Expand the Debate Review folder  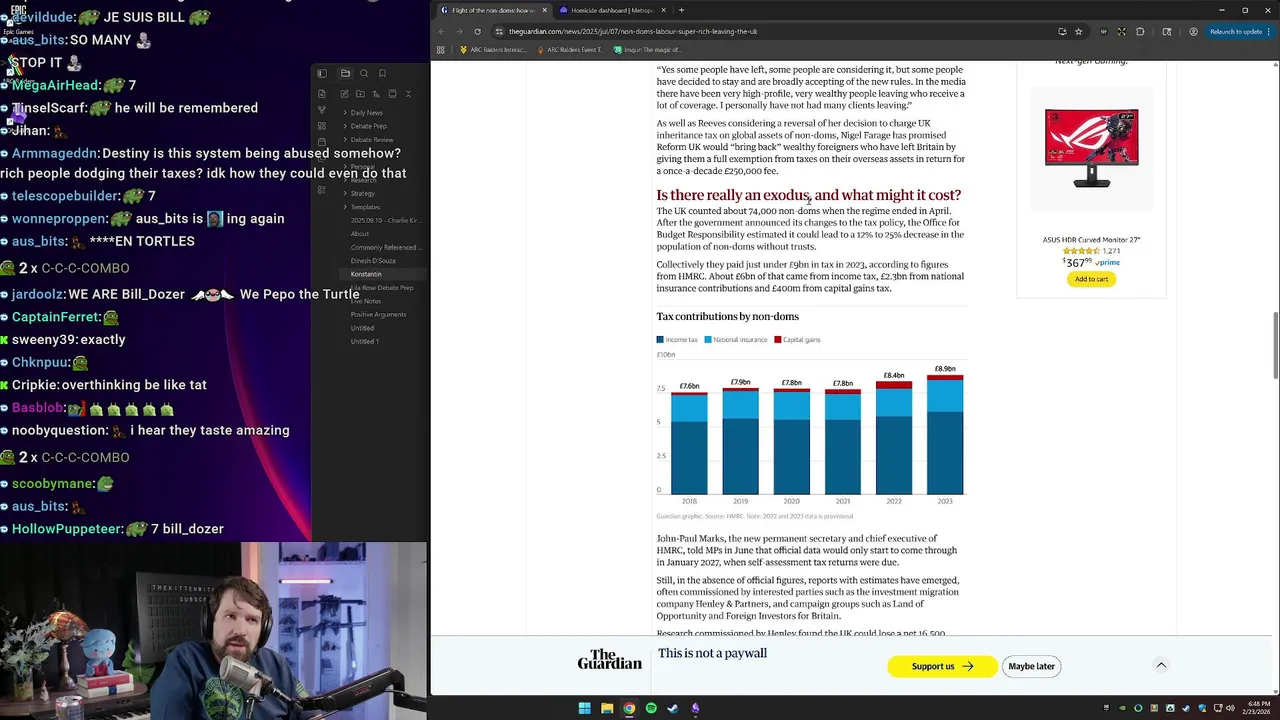point(369,140)
